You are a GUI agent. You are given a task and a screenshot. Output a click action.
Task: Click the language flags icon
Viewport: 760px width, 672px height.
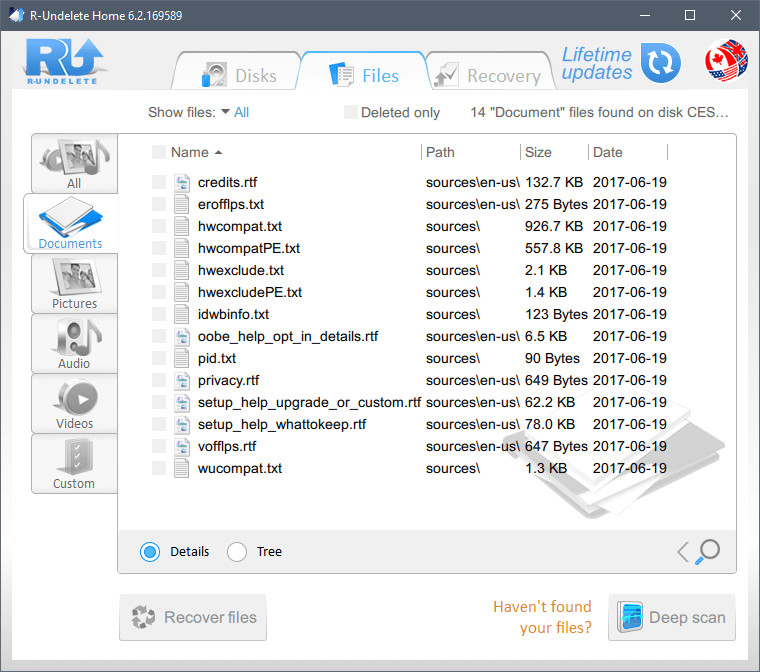pyautogui.click(x=726, y=62)
